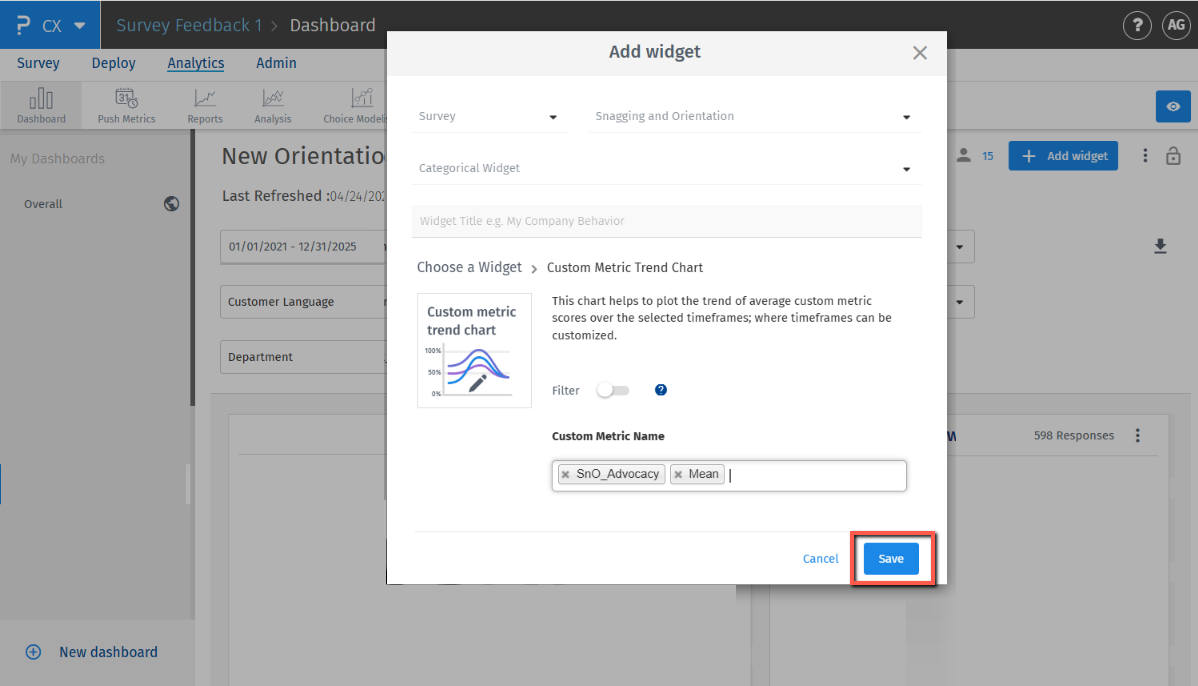Open the Dashboard toolbar icon
This screenshot has height=686, width=1198.
pyautogui.click(x=41, y=105)
